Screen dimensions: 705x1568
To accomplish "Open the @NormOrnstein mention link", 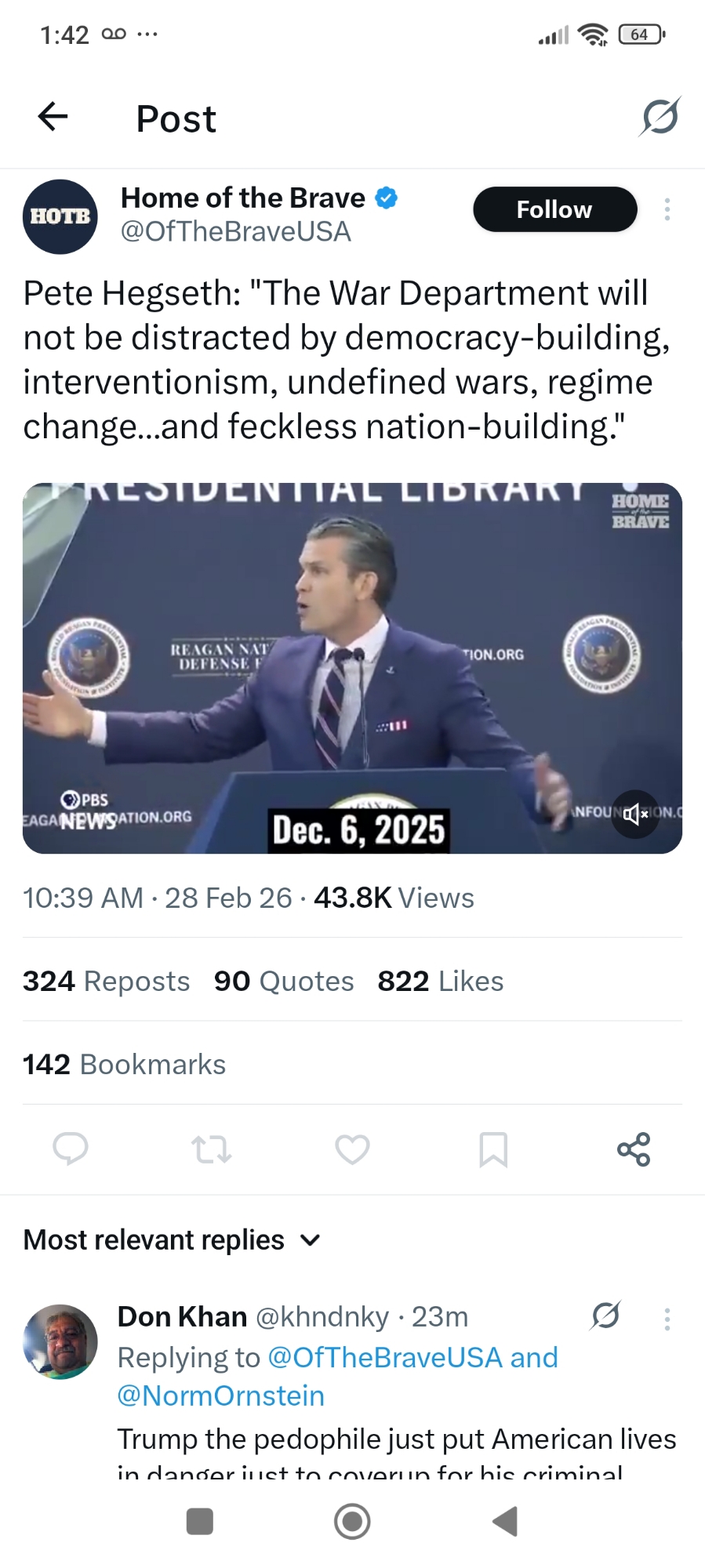I will coord(220,1396).
